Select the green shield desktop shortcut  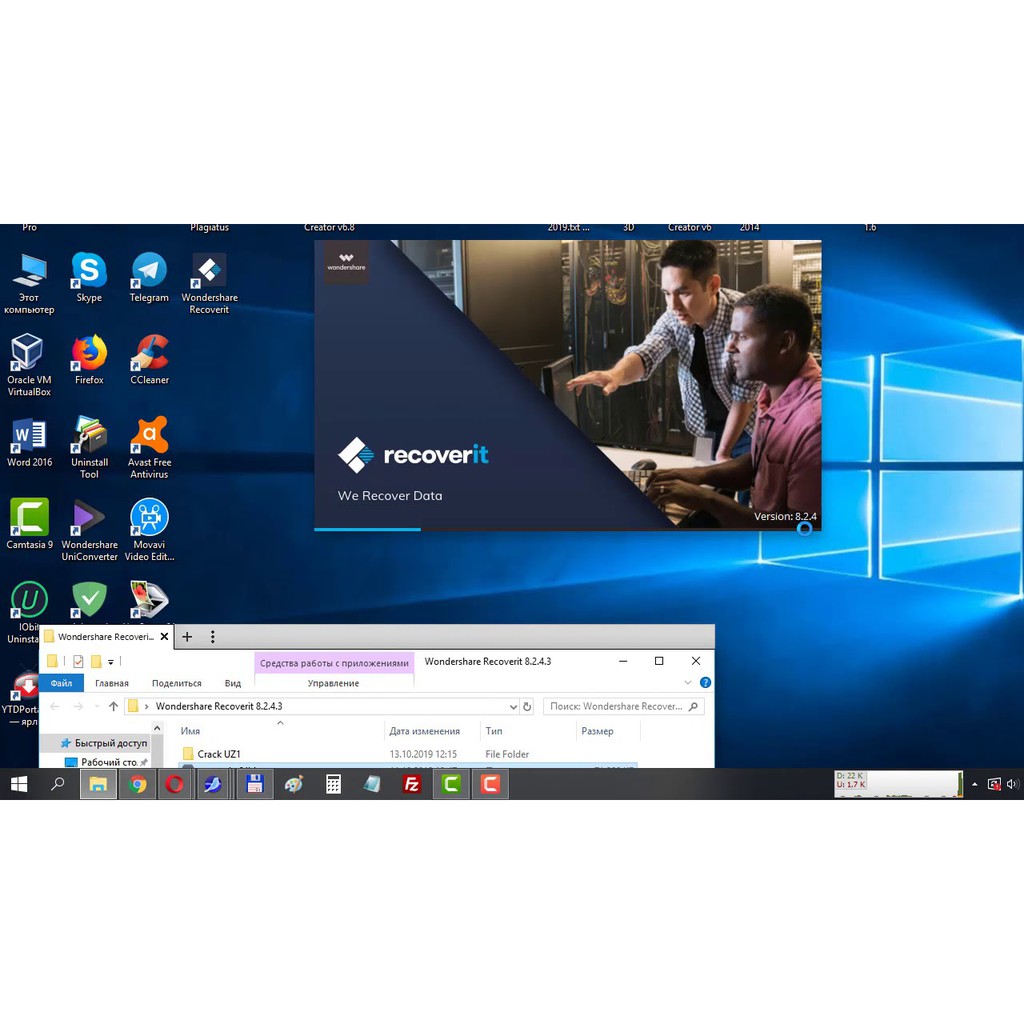(x=89, y=600)
